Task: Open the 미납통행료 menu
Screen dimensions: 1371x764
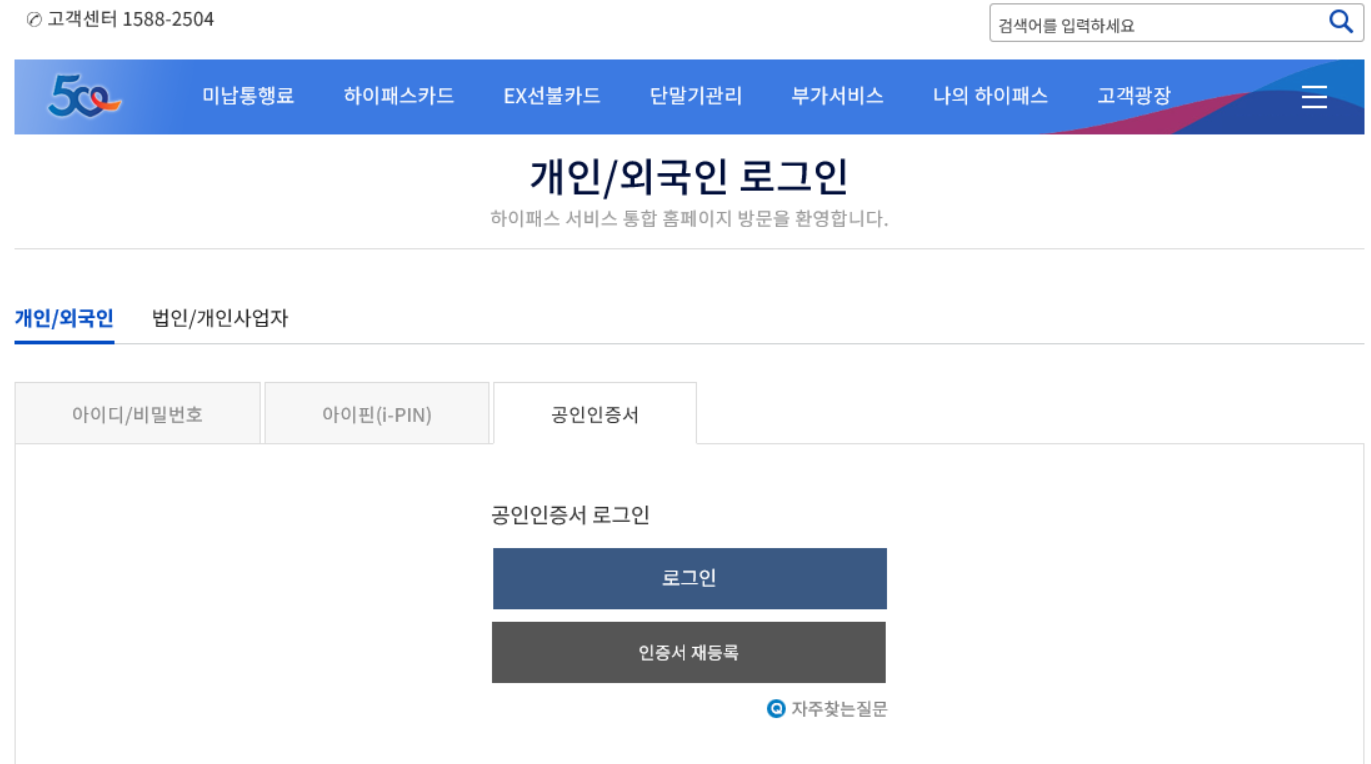Action: click(x=248, y=96)
